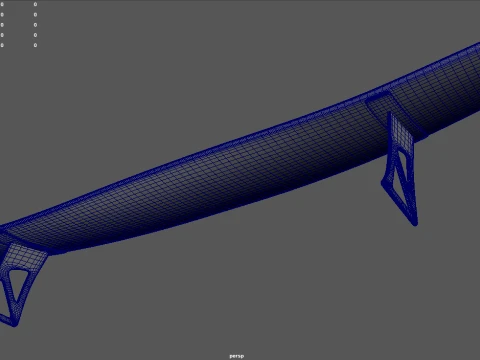Select the right triangular support bracket mesh
Image resolution: width=480 pixels, height=360 pixels.
click(x=401, y=168)
